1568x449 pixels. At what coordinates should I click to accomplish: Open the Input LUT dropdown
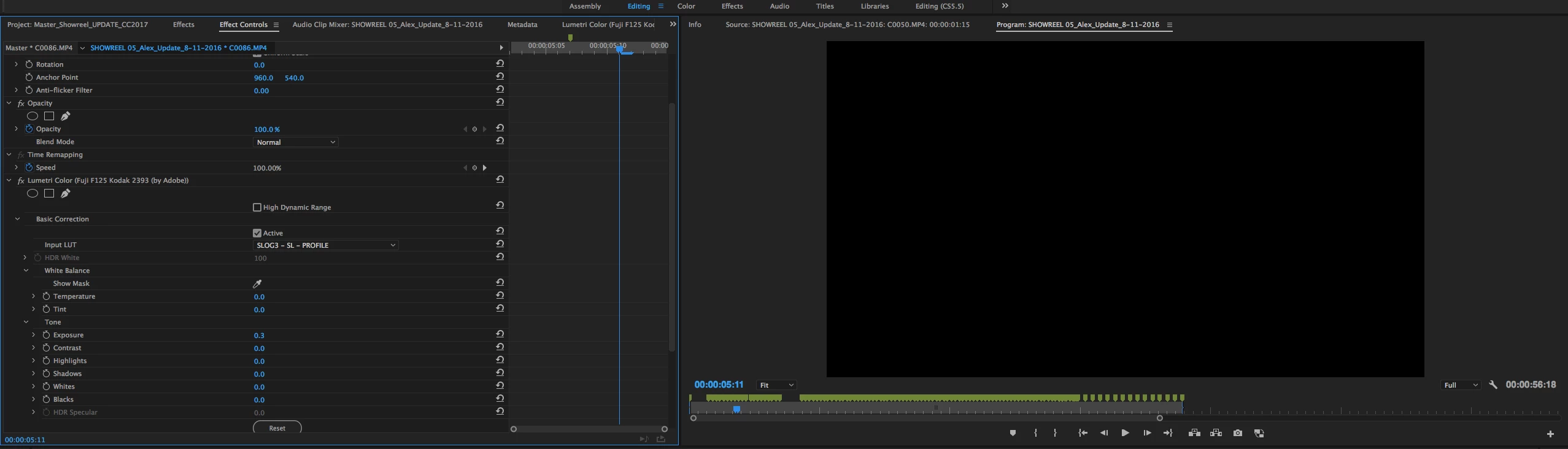pyautogui.click(x=326, y=245)
